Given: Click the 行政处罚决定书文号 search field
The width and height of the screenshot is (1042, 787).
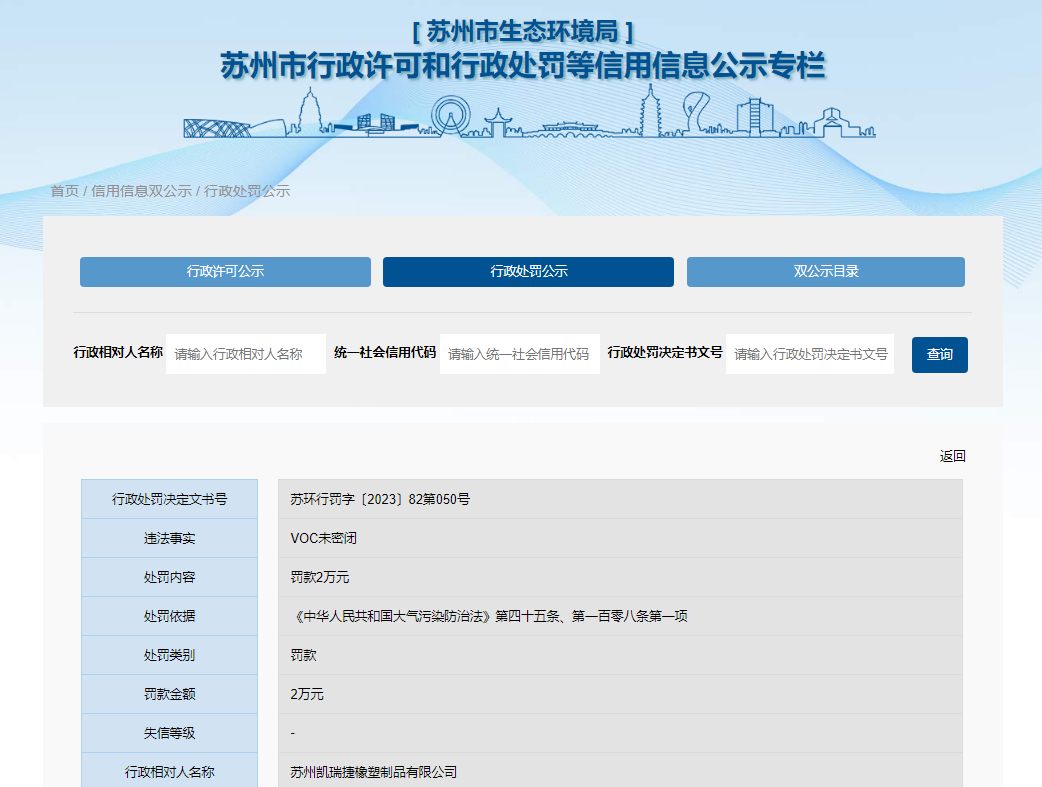Looking at the screenshot, I should 810,354.
